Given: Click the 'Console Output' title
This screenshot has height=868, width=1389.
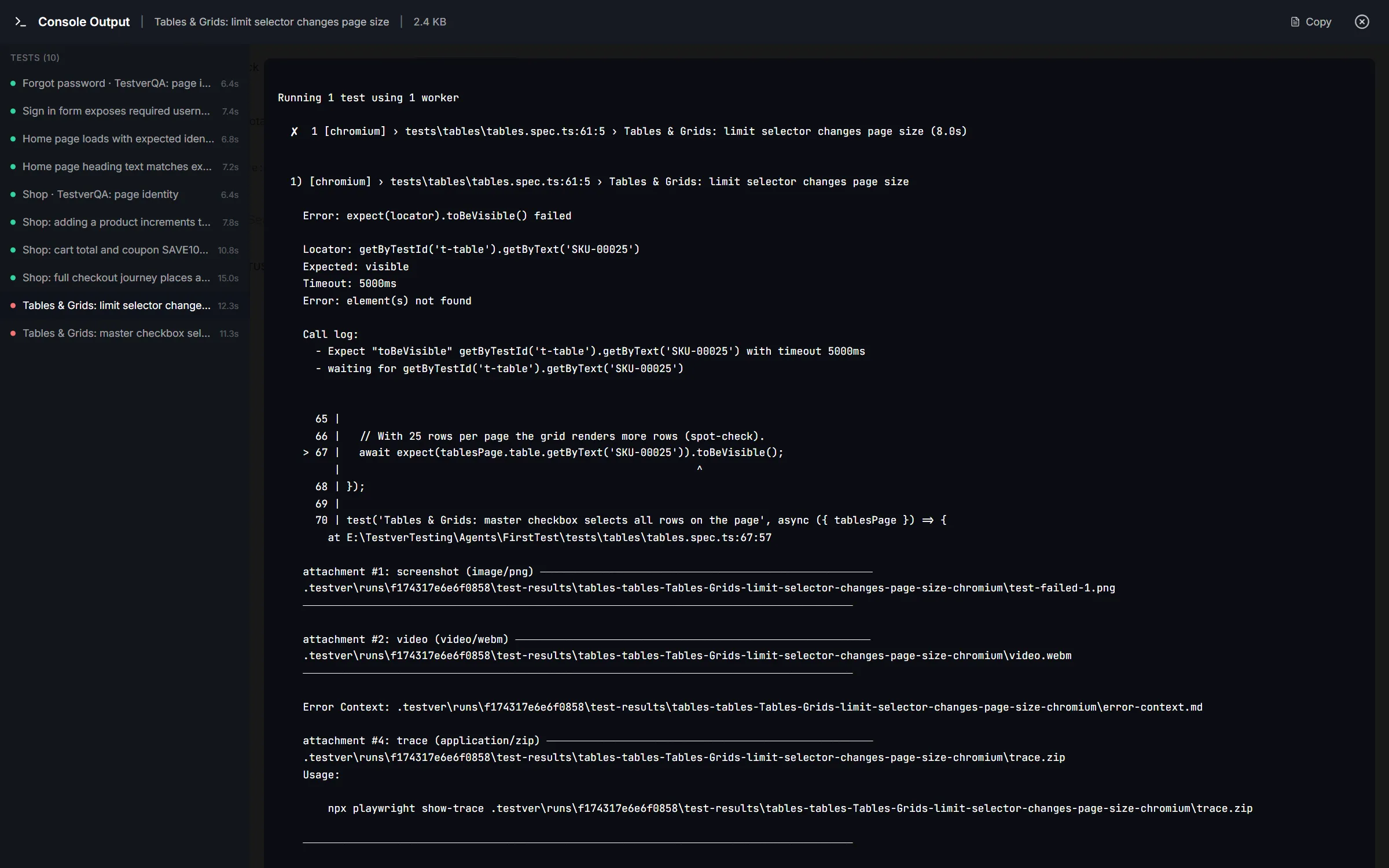Looking at the screenshot, I should [84, 22].
